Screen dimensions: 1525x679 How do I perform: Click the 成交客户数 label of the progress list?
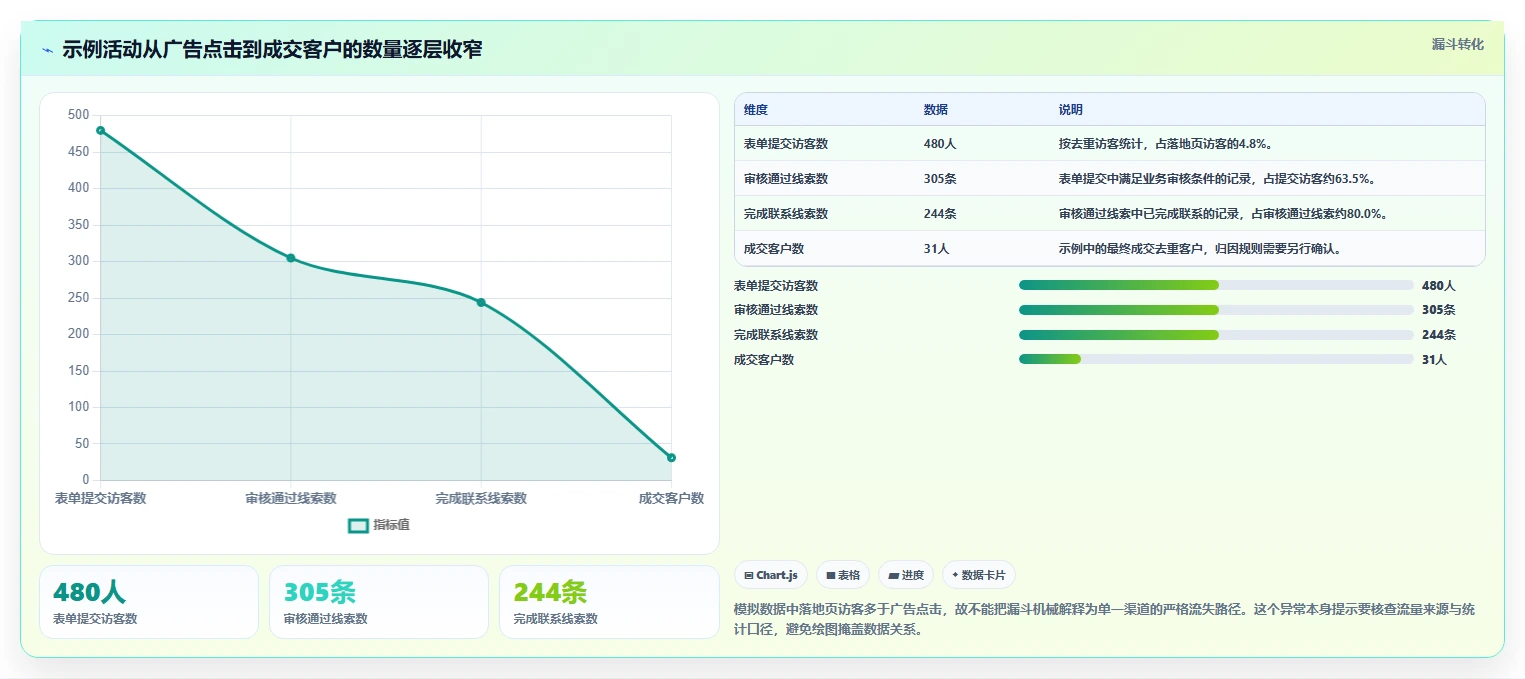coord(764,360)
